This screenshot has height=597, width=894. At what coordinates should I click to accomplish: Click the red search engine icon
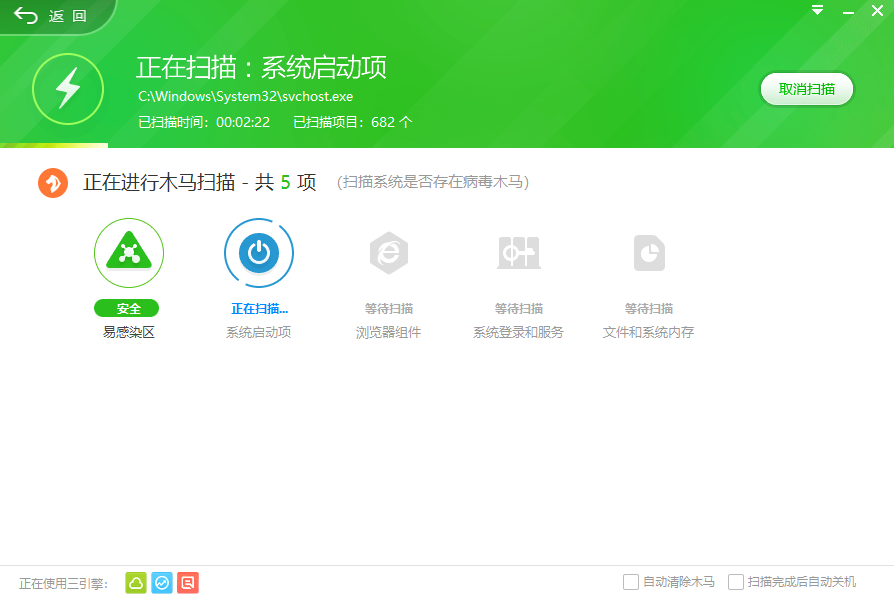coord(188,583)
